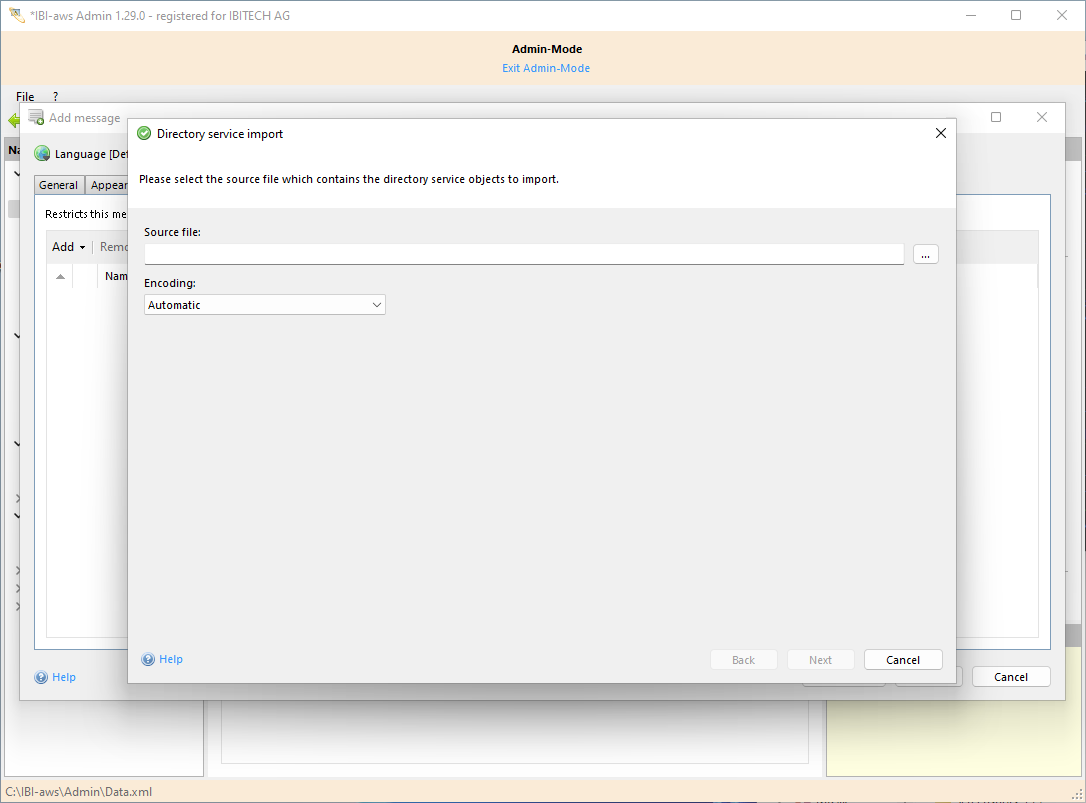Close the Directory service import dialog
Screen dimensions: 1086x803
[x=940, y=134]
